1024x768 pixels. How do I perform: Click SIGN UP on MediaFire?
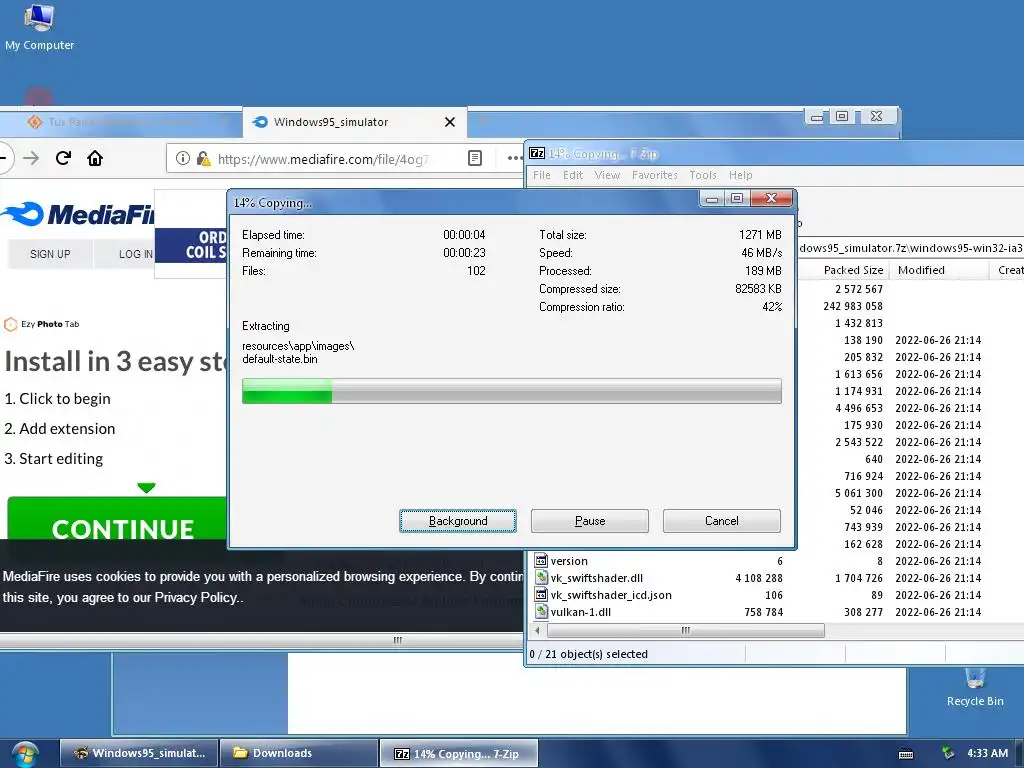click(x=50, y=254)
